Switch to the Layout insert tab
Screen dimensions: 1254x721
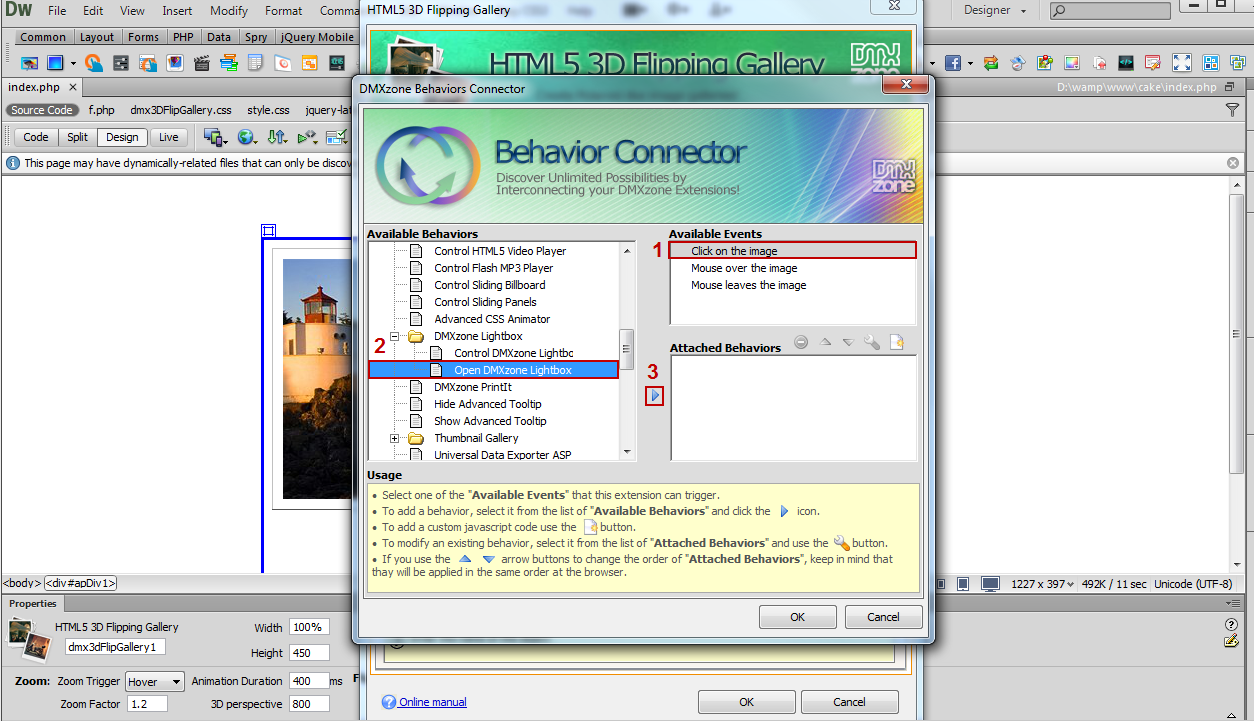coord(97,37)
